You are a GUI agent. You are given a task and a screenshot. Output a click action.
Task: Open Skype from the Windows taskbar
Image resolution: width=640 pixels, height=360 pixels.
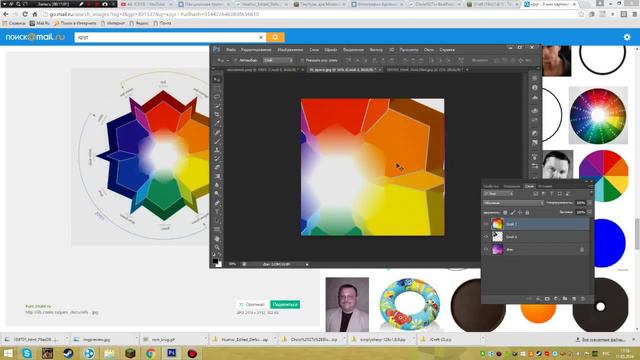[x=27, y=353]
